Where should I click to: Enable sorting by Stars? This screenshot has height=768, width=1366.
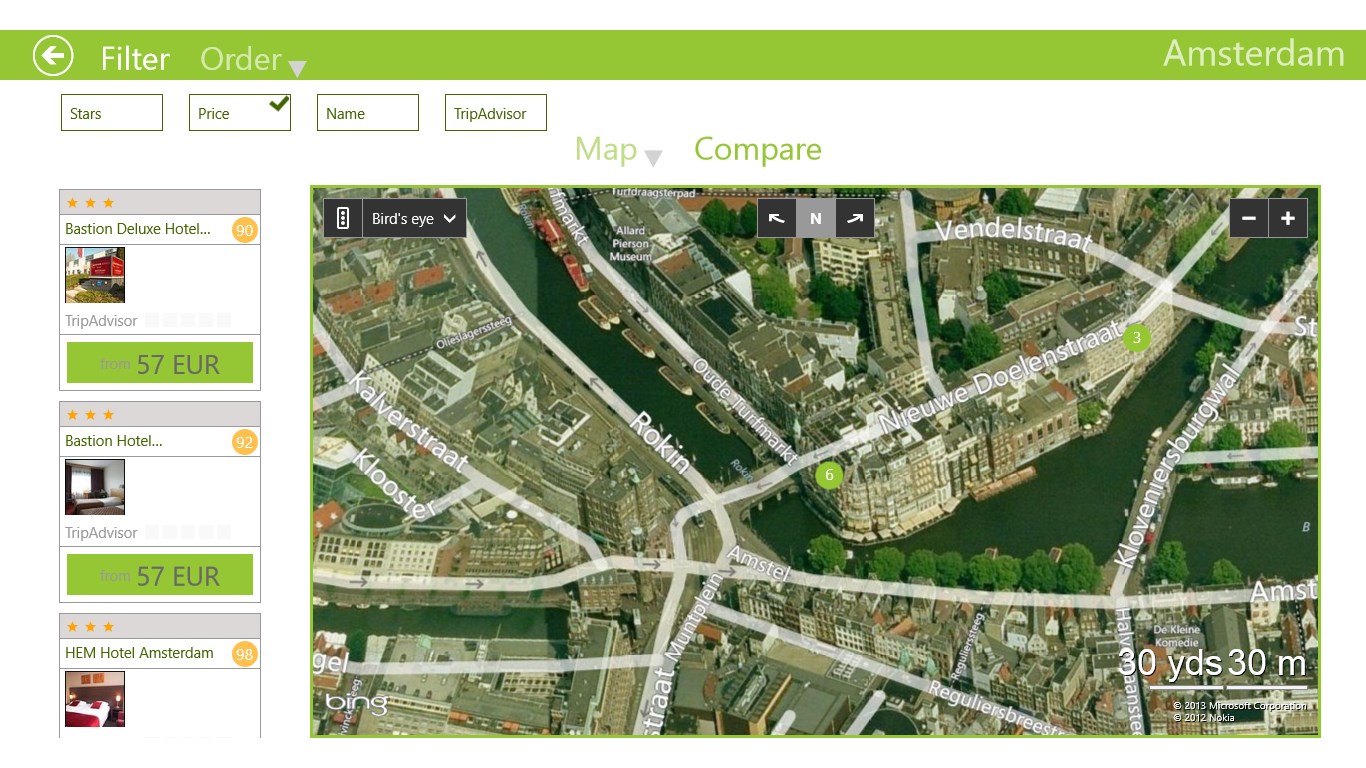click(111, 113)
